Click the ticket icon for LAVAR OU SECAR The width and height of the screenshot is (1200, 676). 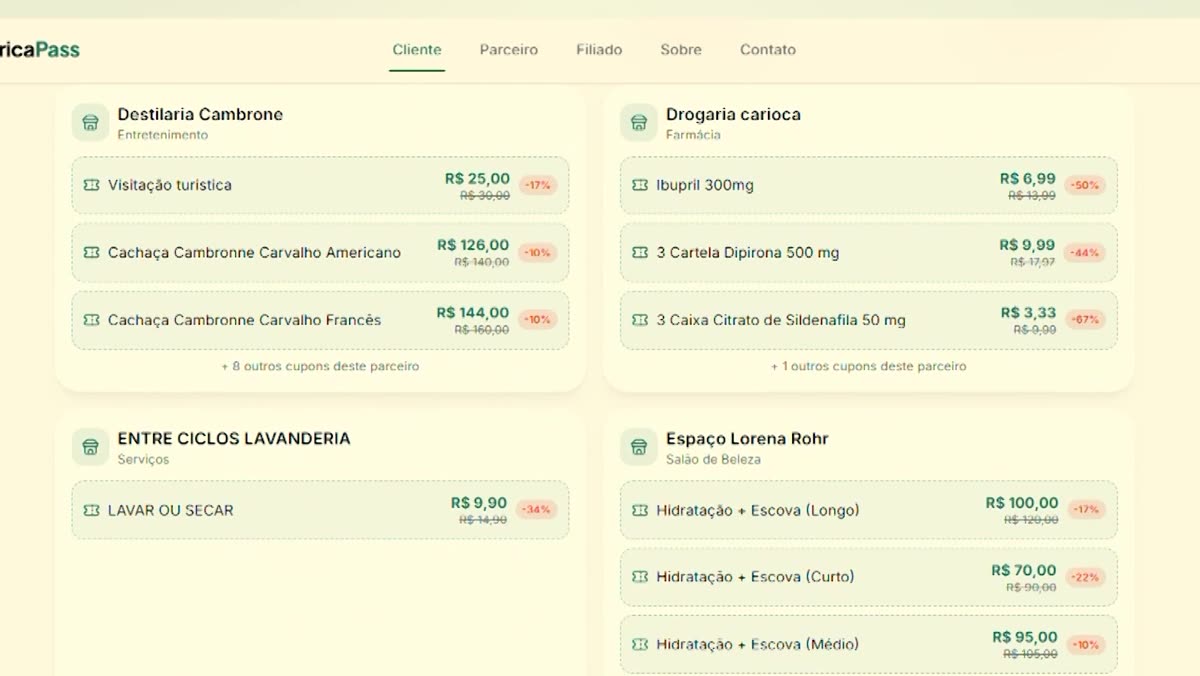pyautogui.click(x=92, y=510)
